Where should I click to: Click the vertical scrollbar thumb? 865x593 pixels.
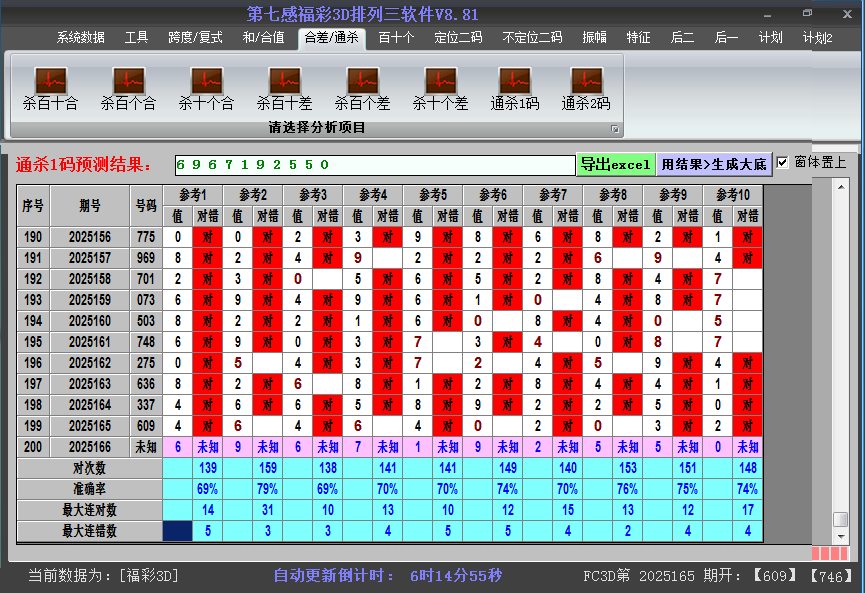click(841, 520)
